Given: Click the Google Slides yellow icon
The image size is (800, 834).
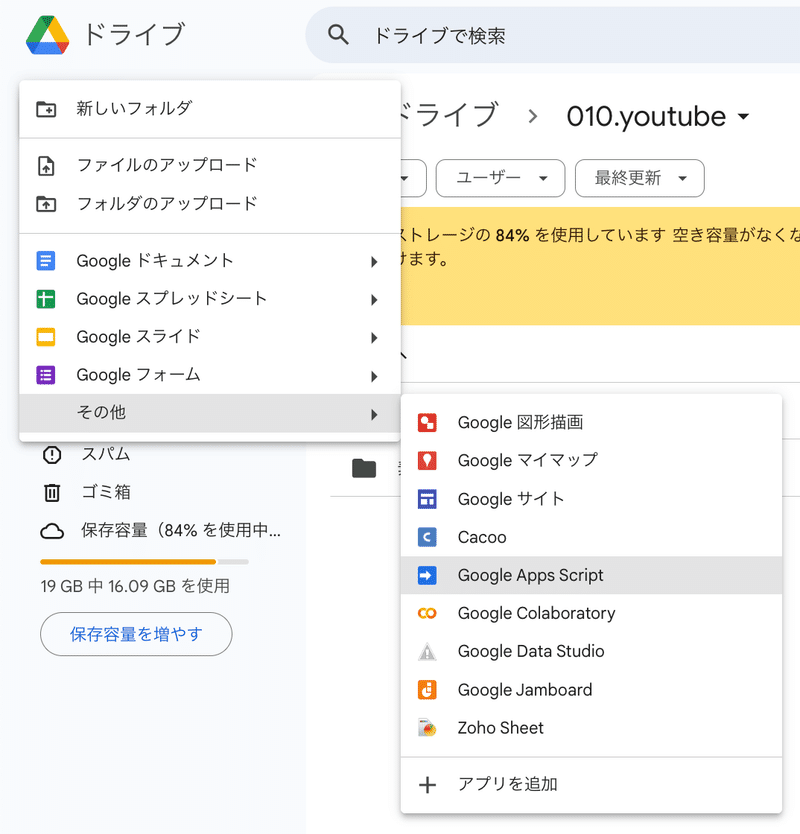Looking at the screenshot, I should tap(46, 337).
